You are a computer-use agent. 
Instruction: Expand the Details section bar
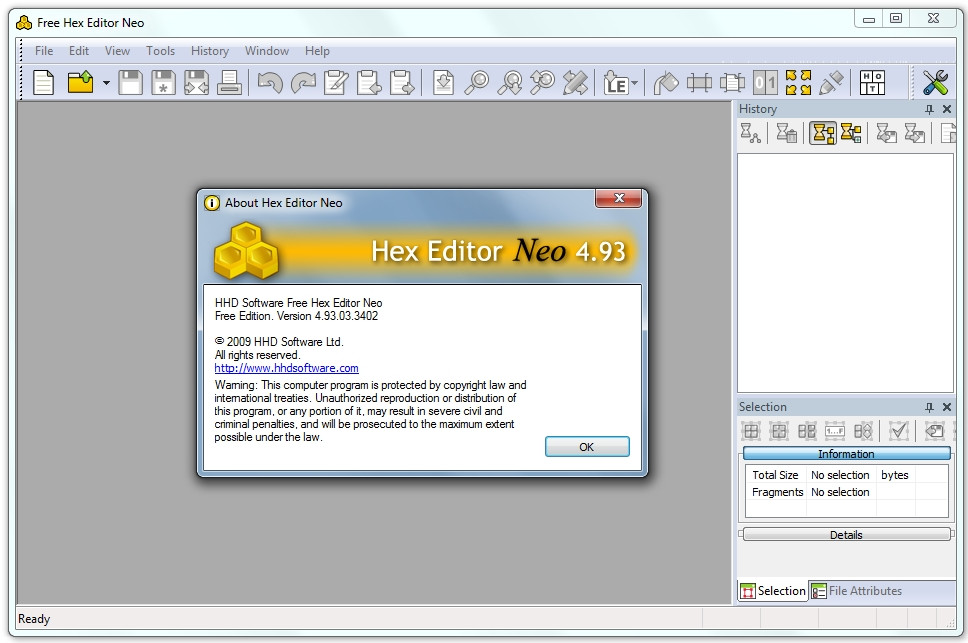click(846, 535)
